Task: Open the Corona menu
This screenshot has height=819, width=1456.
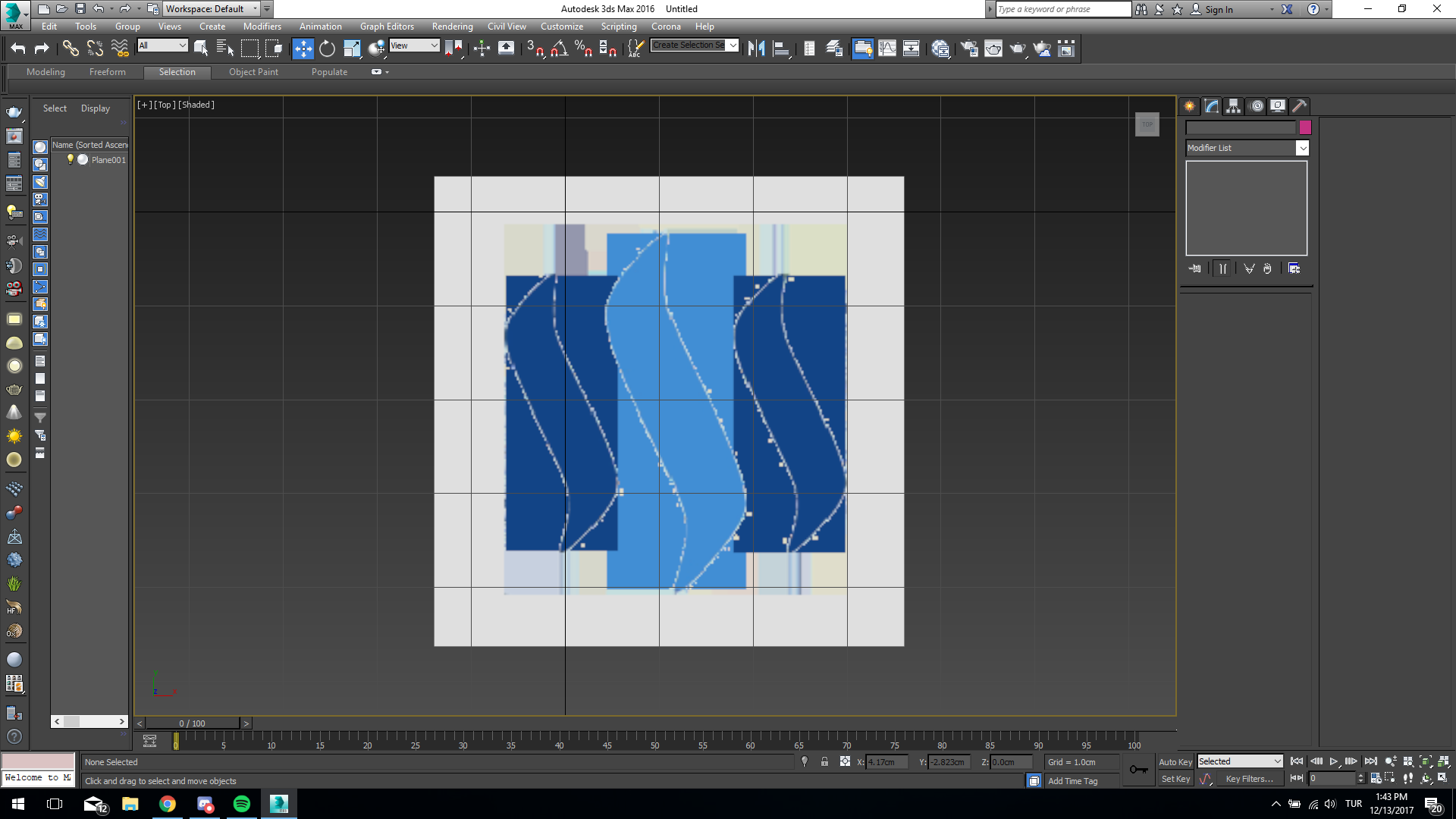Action: click(666, 27)
